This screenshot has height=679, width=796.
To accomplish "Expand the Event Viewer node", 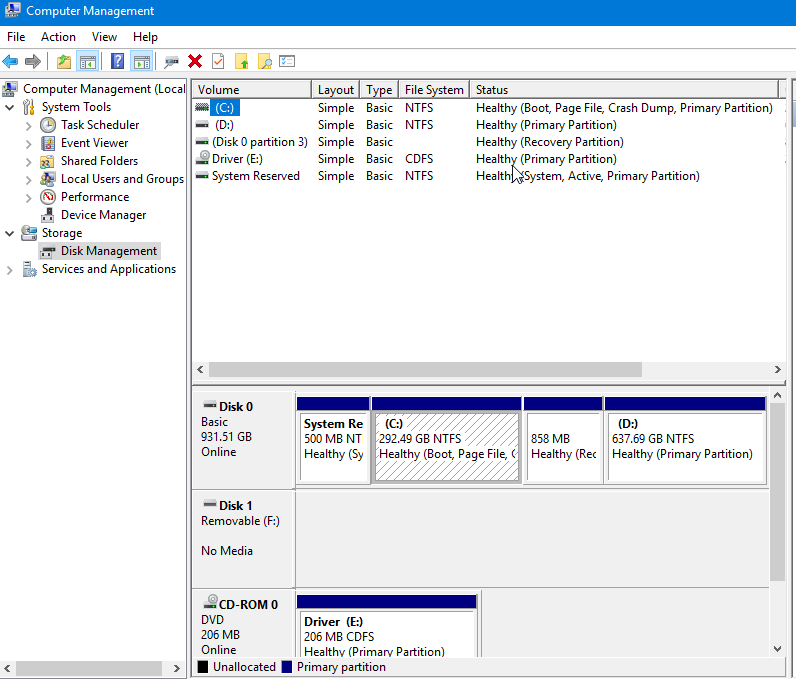I will point(29,143).
